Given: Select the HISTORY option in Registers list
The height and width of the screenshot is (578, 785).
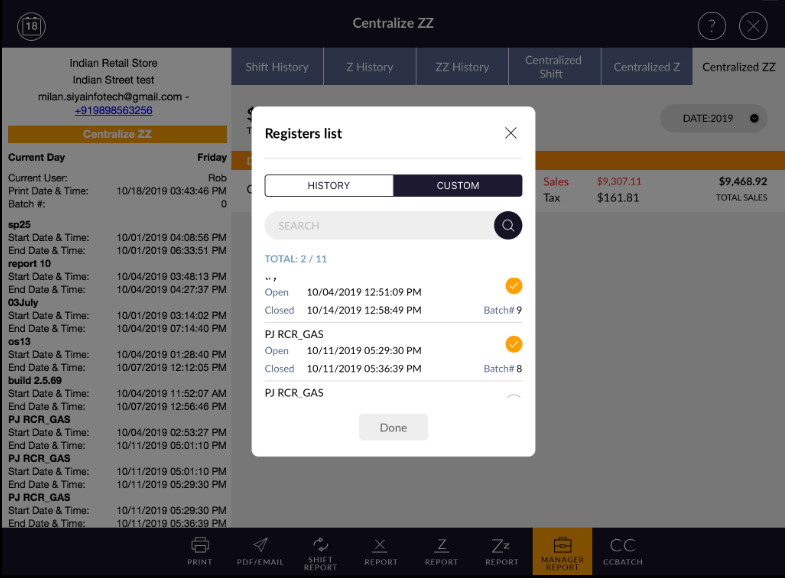Looking at the screenshot, I should point(328,186).
